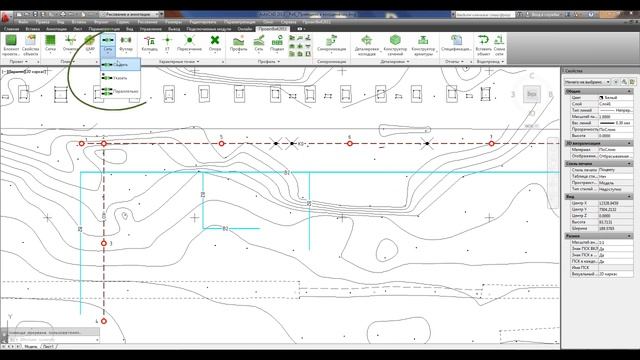
Task: Collapse the Разное properties section
Action: pyautogui.click(x=629, y=236)
